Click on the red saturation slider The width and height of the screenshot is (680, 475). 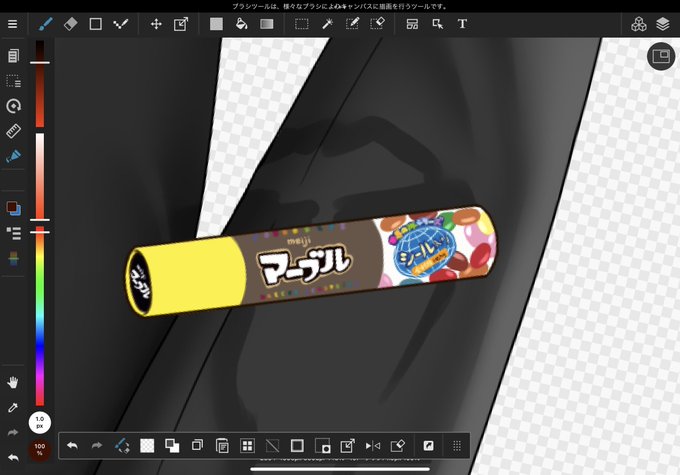40,177
